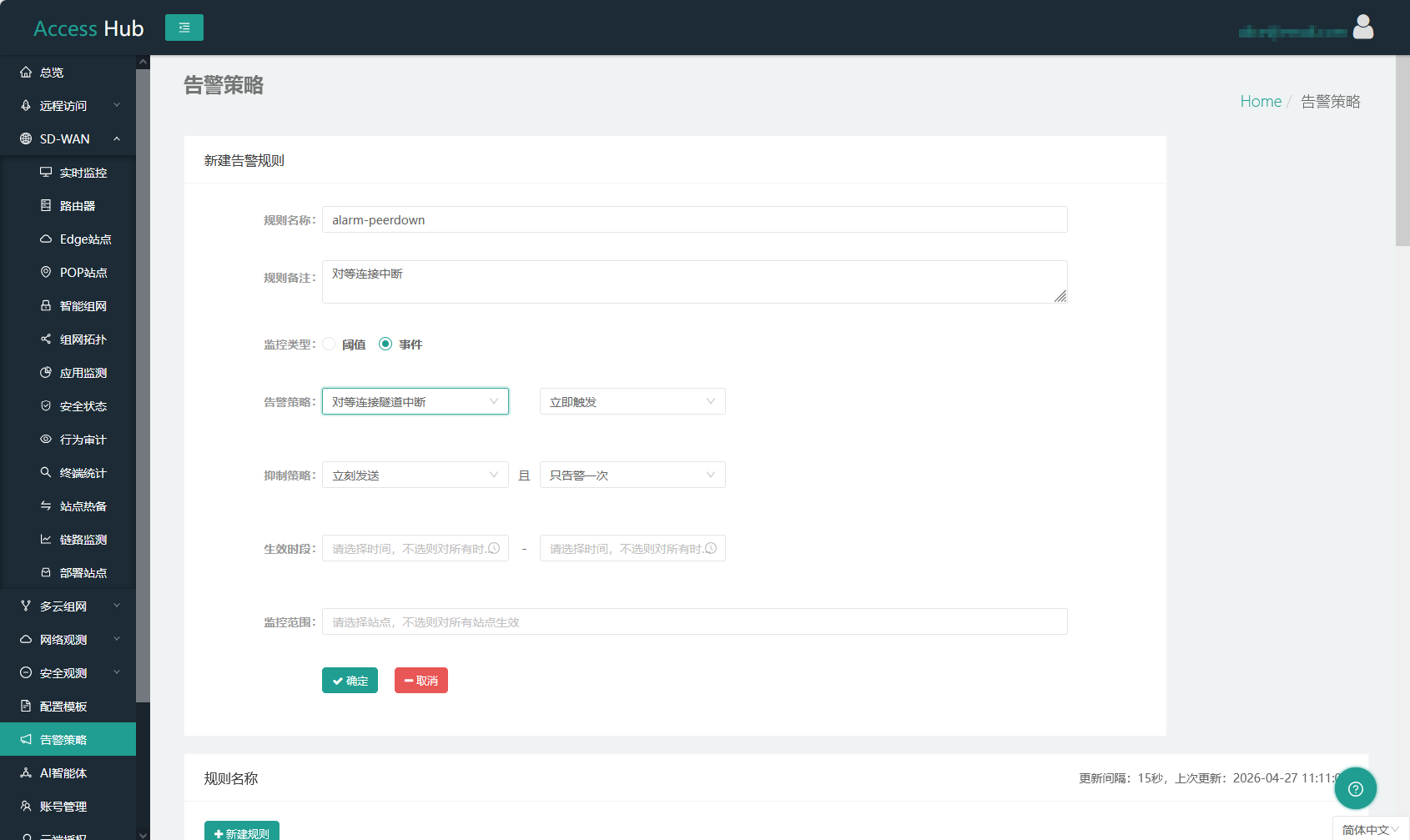Click the POP站点 location pin icon
Image resolution: width=1410 pixels, height=840 pixels.
(x=46, y=272)
